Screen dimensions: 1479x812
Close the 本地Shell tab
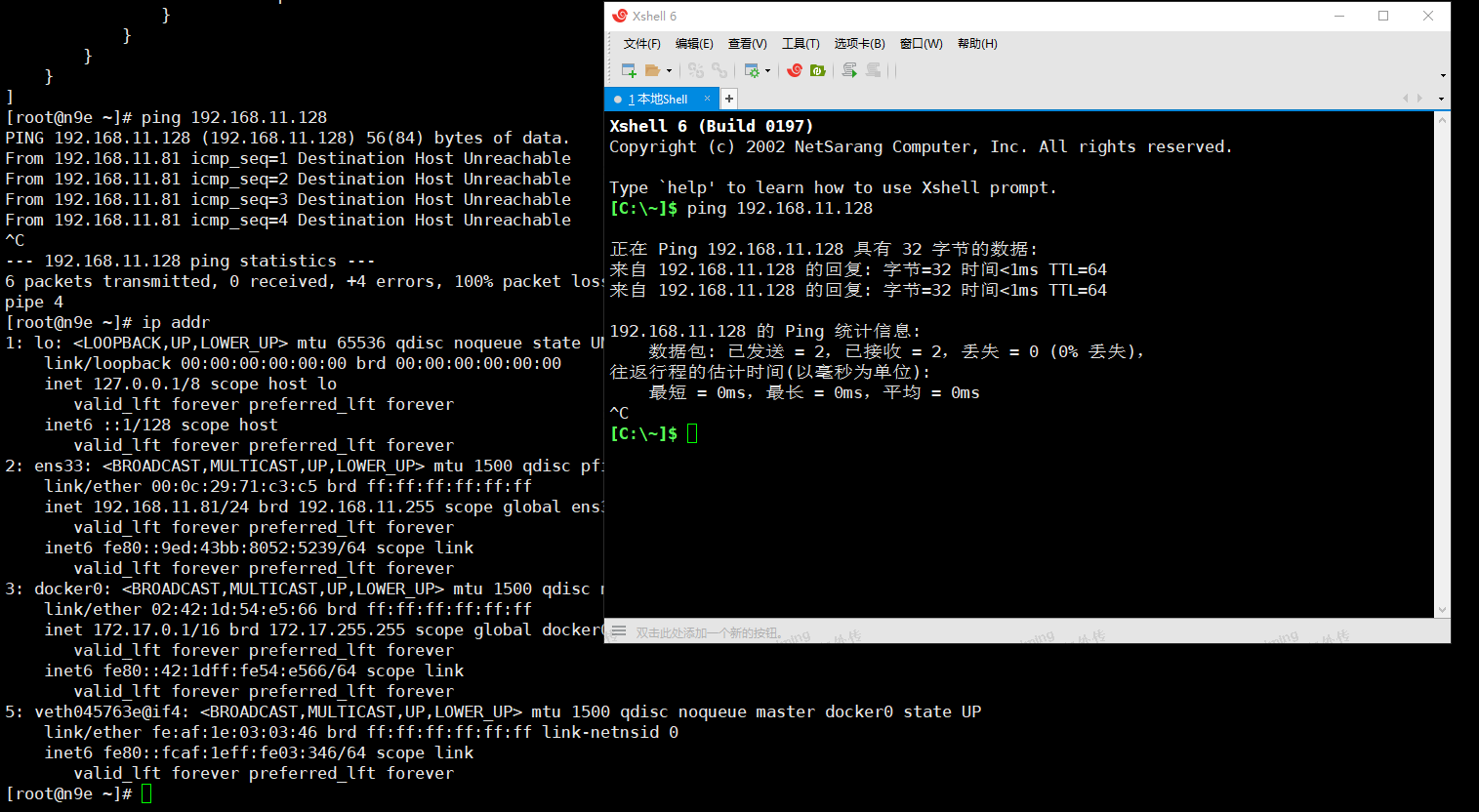click(x=708, y=99)
